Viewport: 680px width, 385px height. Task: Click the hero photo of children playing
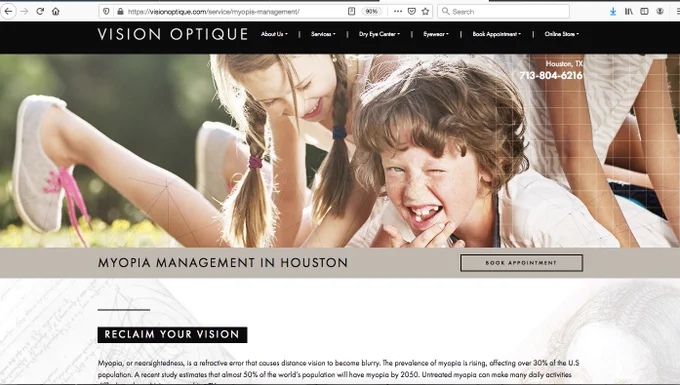click(340, 150)
